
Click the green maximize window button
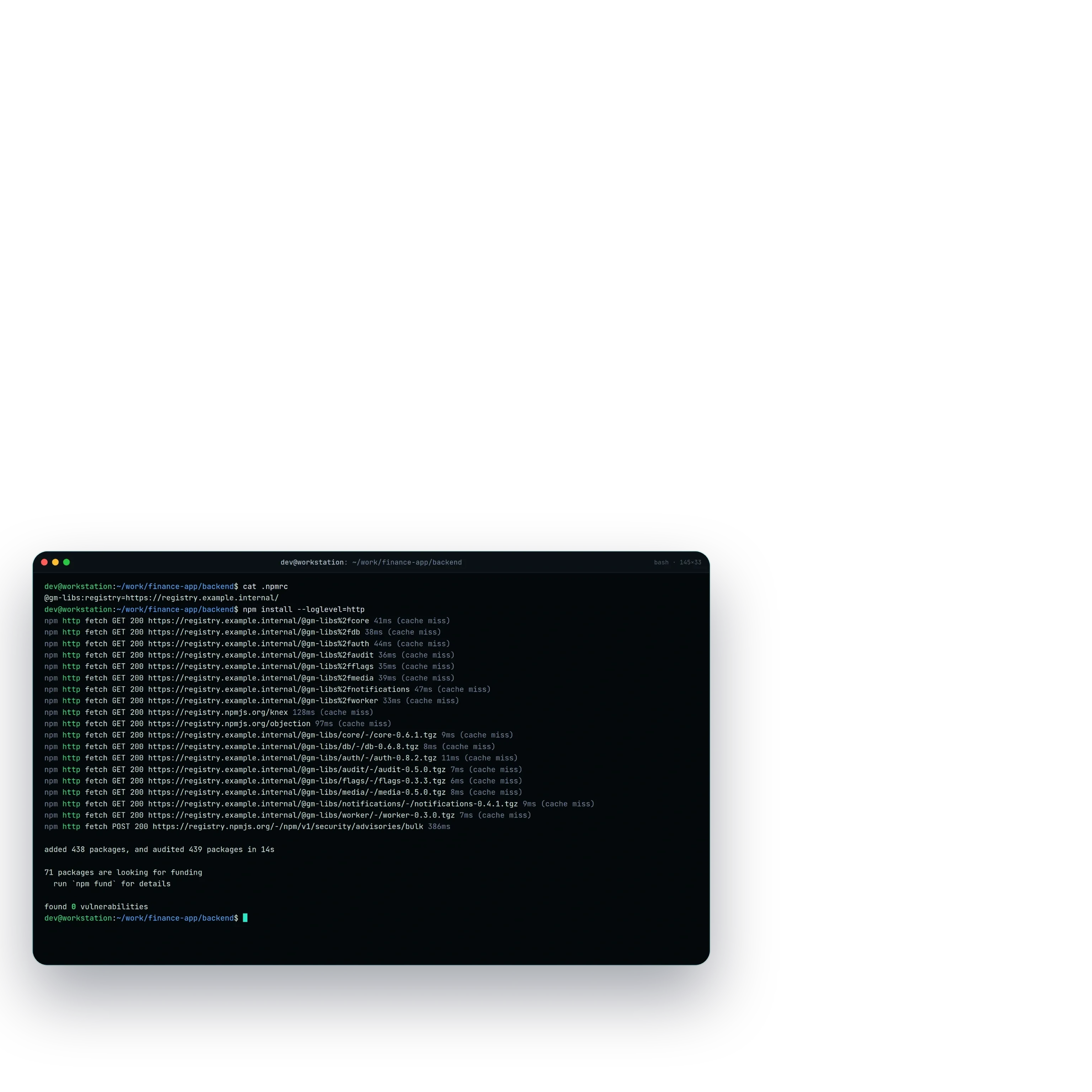pos(67,562)
